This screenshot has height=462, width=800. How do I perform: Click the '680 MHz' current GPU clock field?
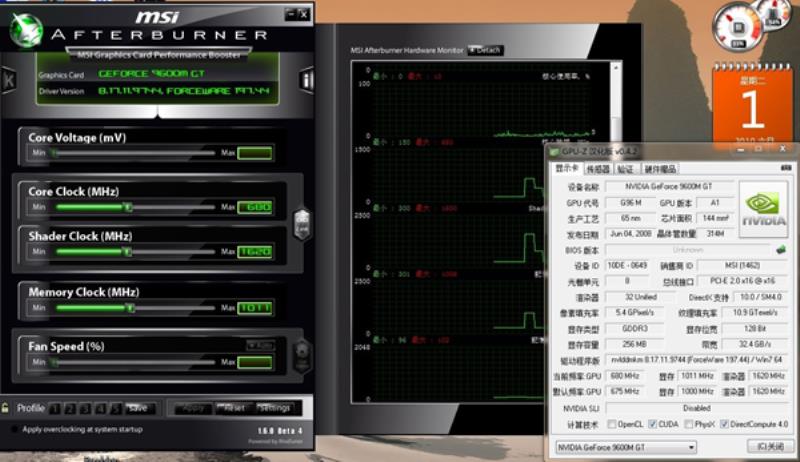coord(625,376)
